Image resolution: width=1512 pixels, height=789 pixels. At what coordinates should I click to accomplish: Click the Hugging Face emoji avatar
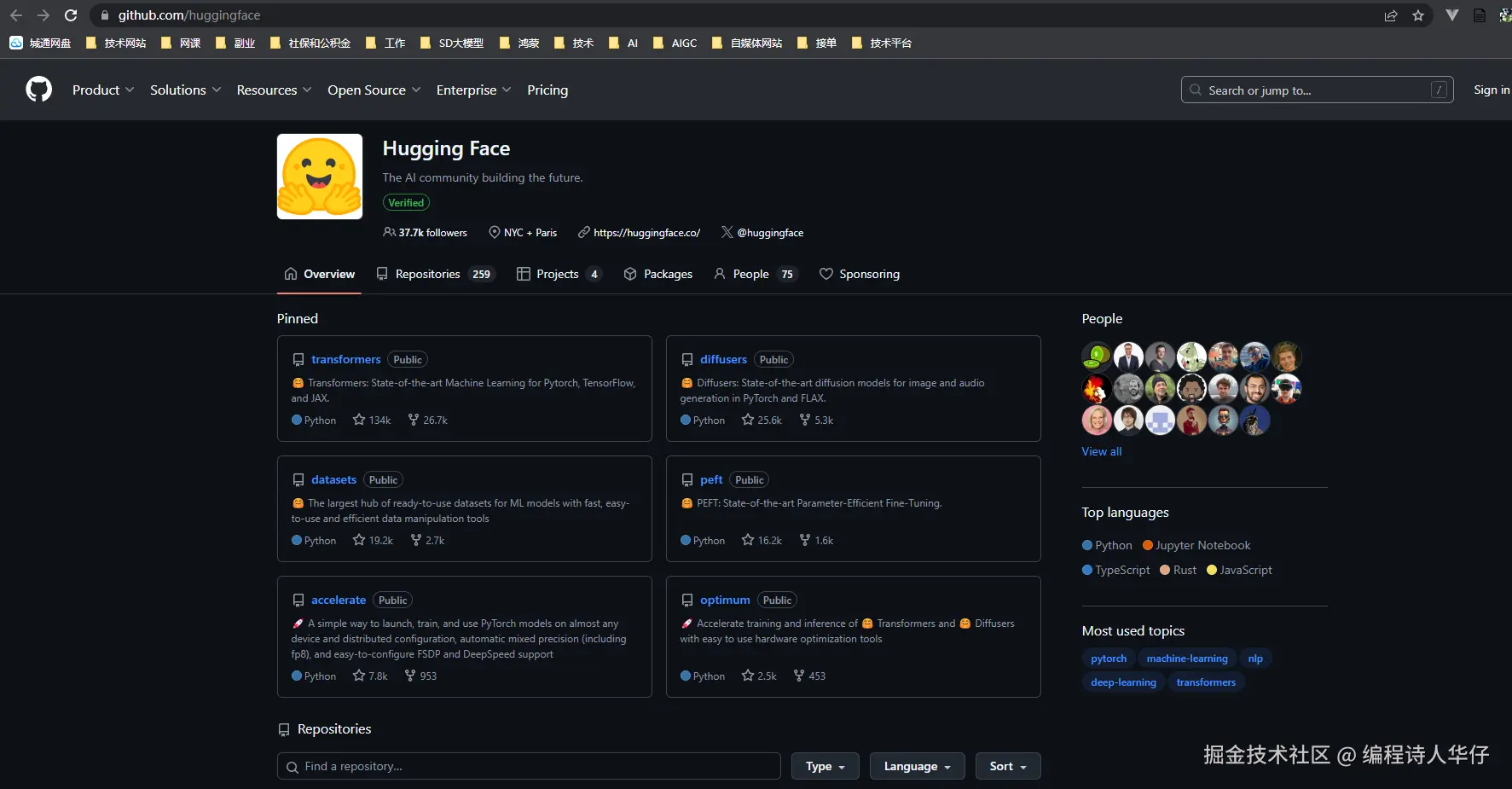coord(320,177)
